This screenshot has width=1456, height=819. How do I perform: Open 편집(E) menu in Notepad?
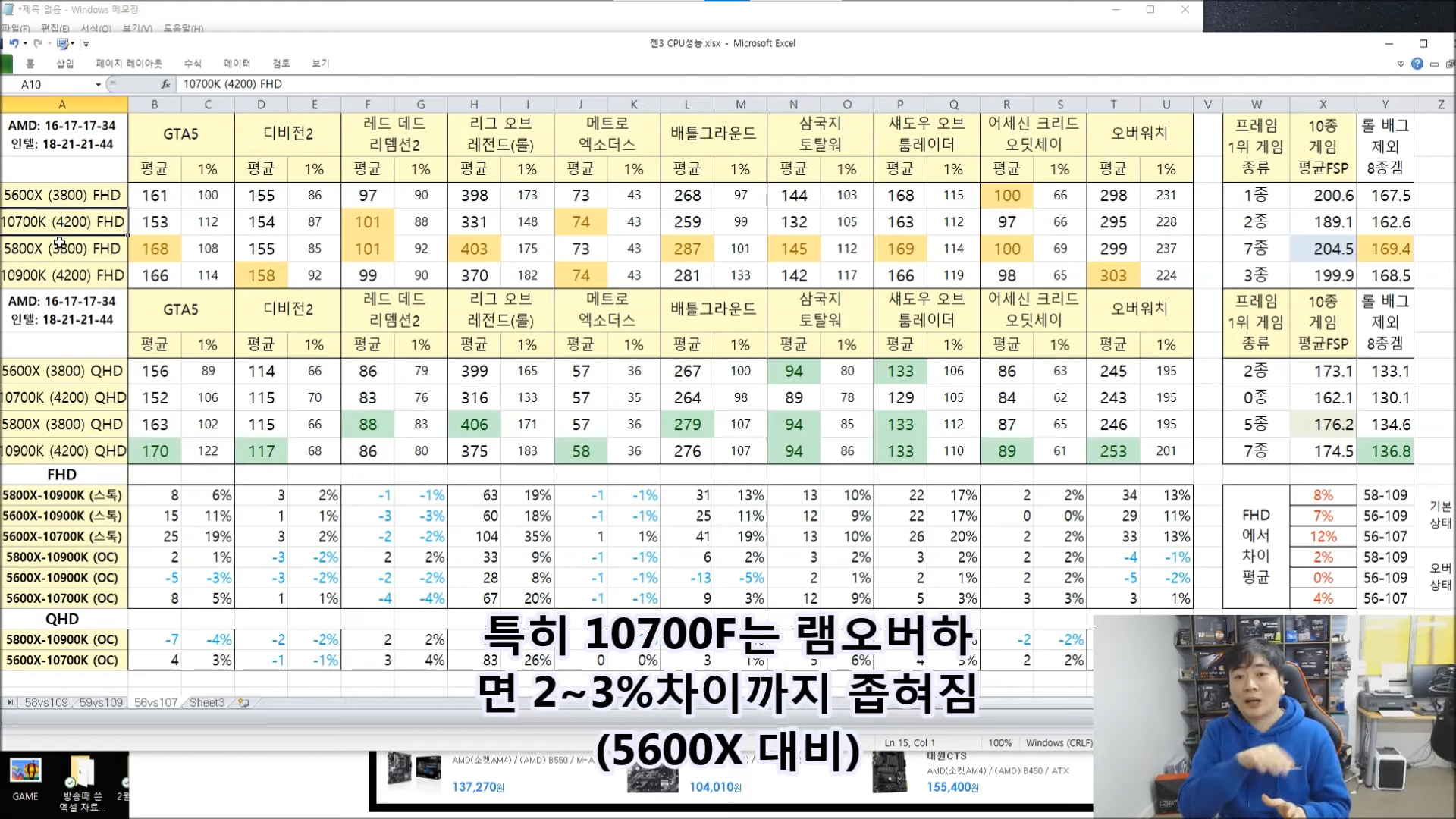tap(55, 29)
